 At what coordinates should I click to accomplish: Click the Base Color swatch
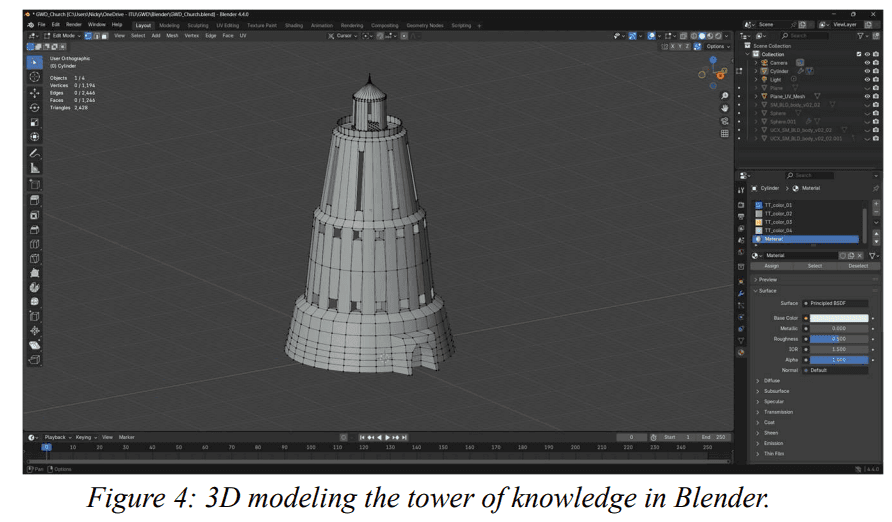click(838, 317)
